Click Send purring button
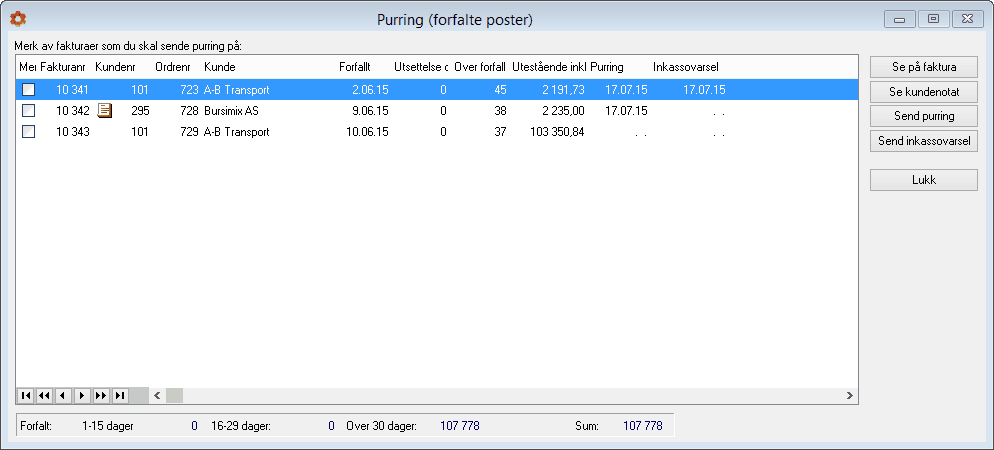994x450 pixels. click(x=924, y=116)
